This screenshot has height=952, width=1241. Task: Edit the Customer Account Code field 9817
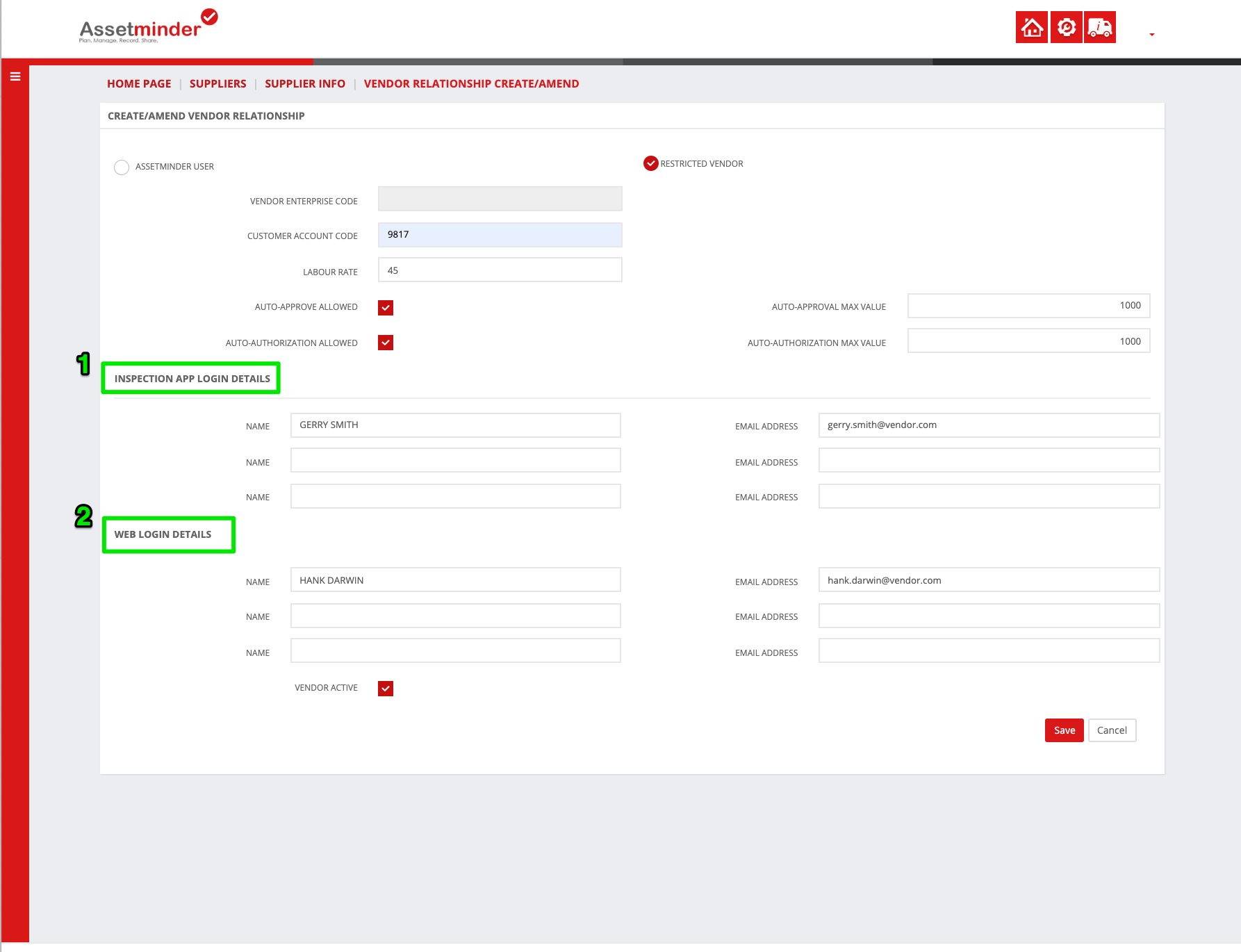pyautogui.click(x=500, y=235)
